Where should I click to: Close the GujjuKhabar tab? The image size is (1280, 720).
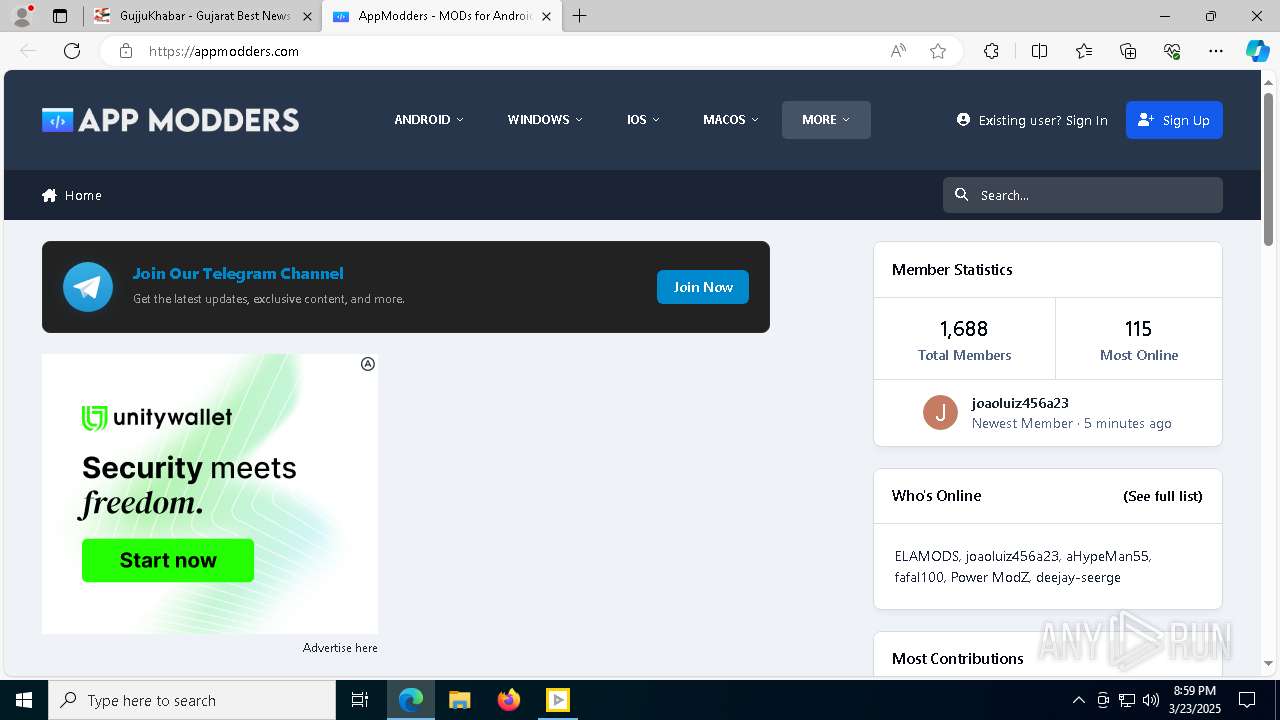click(307, 16)
